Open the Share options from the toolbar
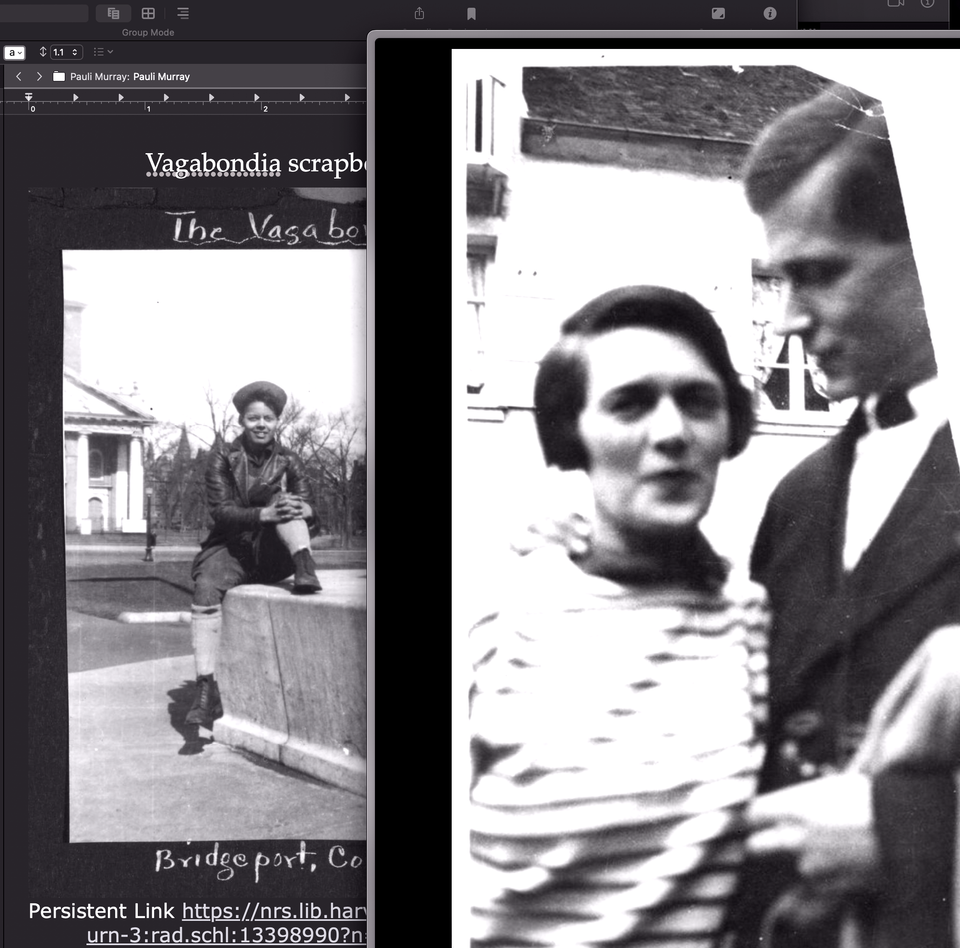Screen dimensions: 960x948 [x=419, y=14]
